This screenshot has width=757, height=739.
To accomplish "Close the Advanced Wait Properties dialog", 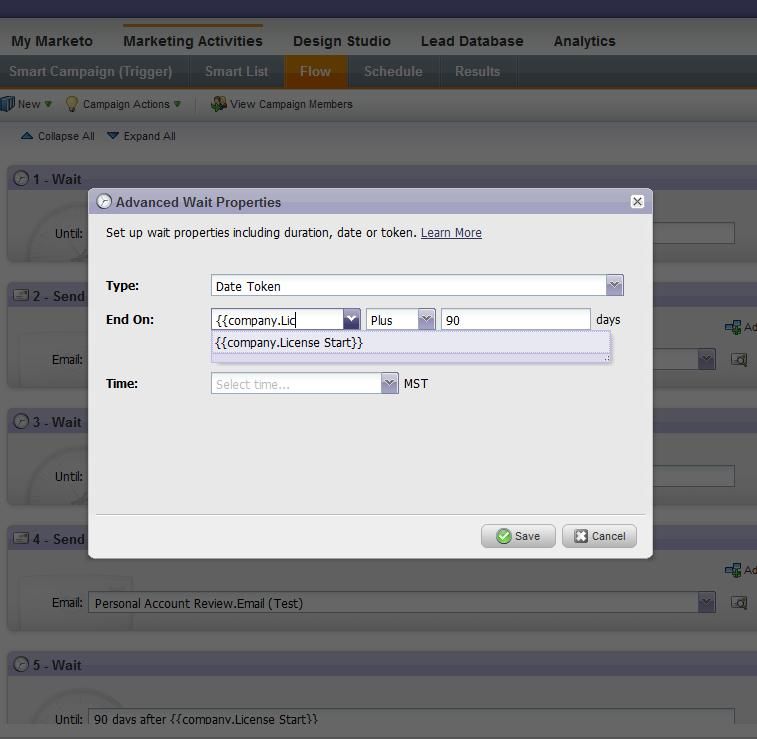I will [637, 201].
